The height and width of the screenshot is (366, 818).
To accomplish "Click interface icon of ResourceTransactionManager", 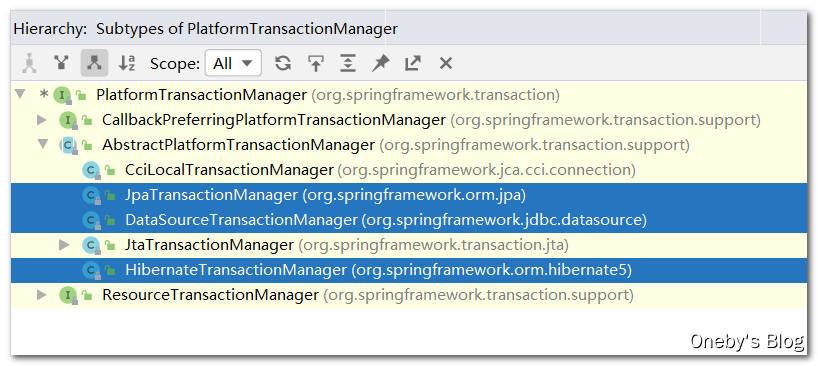I will [68, 295].
